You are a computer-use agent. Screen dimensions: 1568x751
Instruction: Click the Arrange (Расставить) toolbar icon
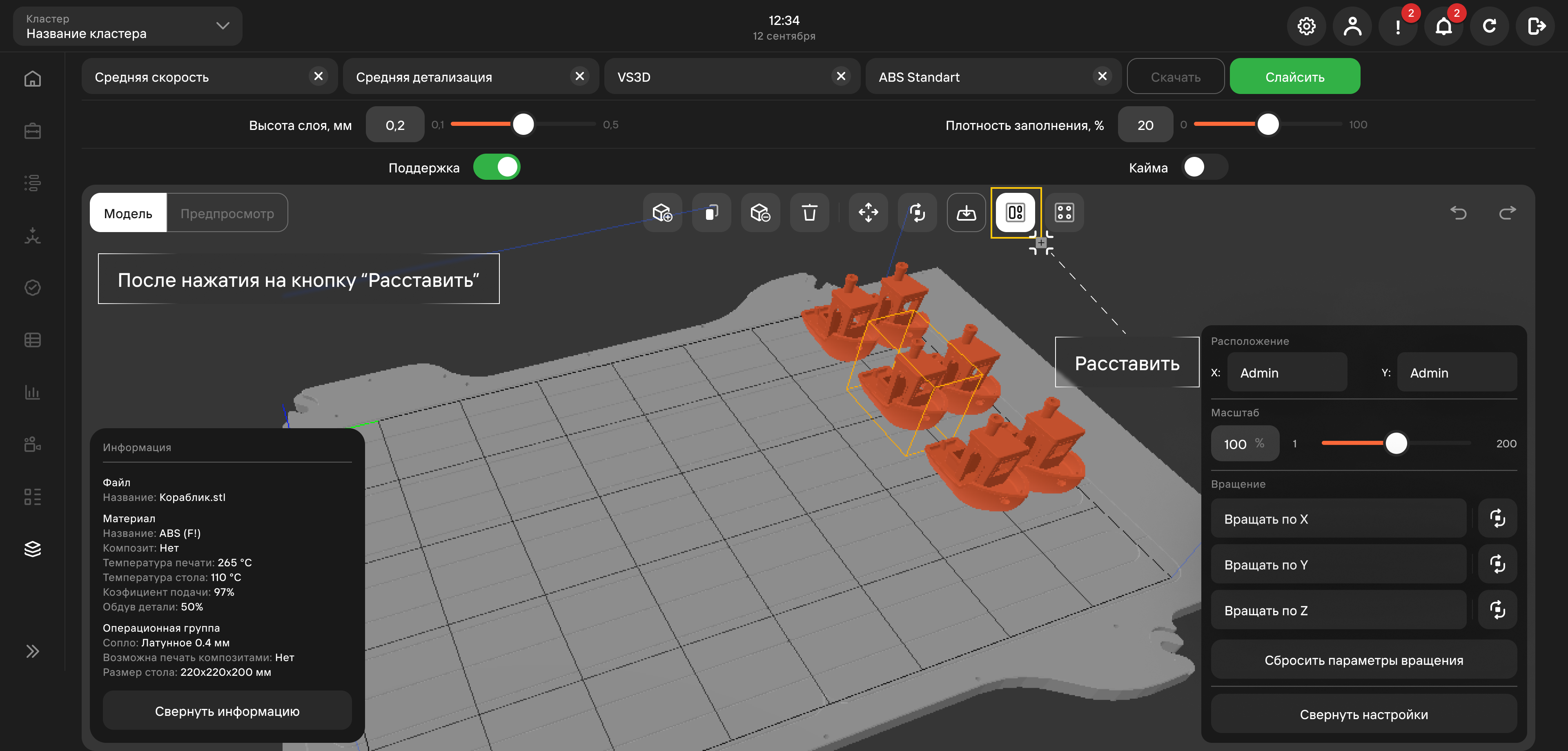[1015, 212]
